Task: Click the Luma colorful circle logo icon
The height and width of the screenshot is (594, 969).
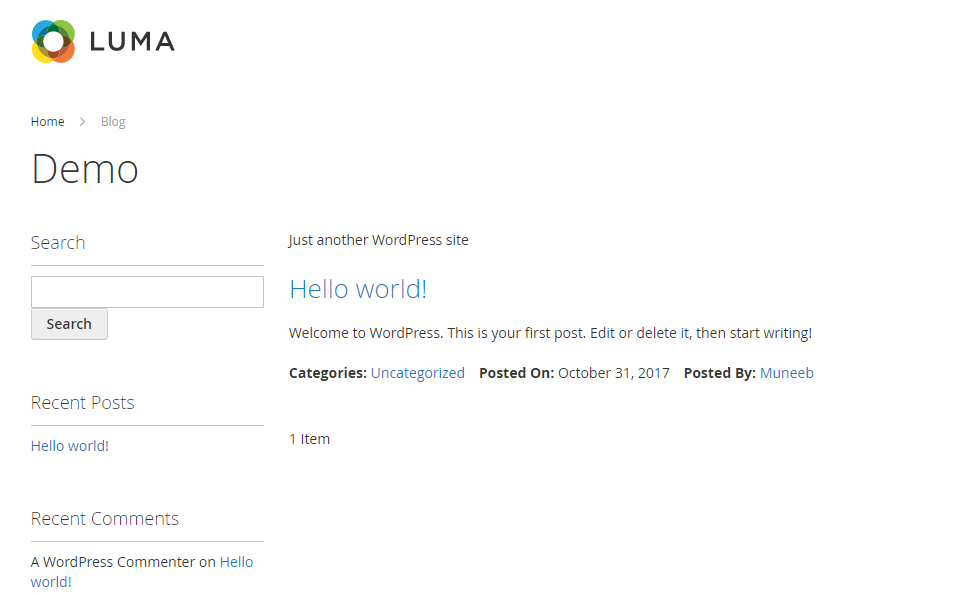Action: coord(53,41)
